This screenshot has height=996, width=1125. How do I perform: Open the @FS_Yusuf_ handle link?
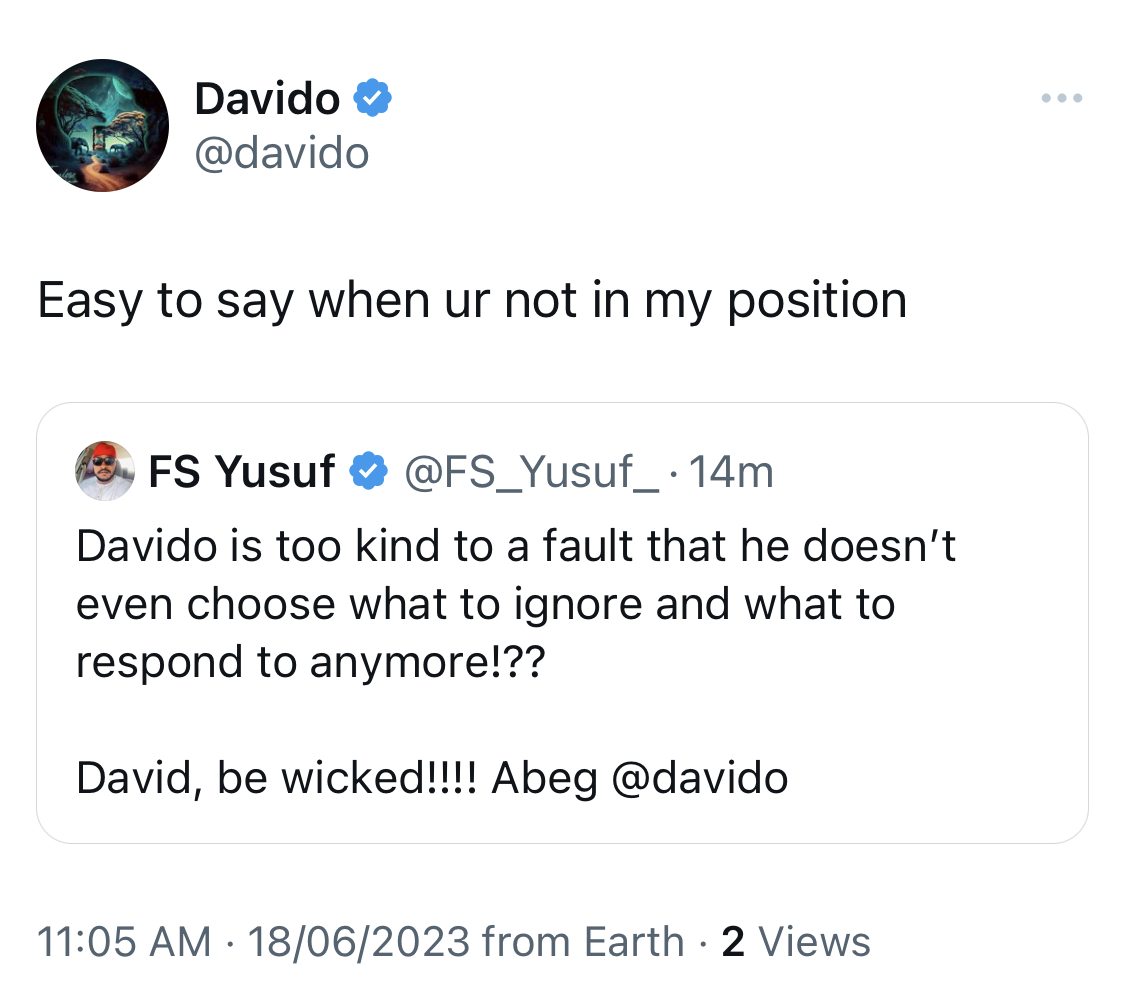[532, 472]
